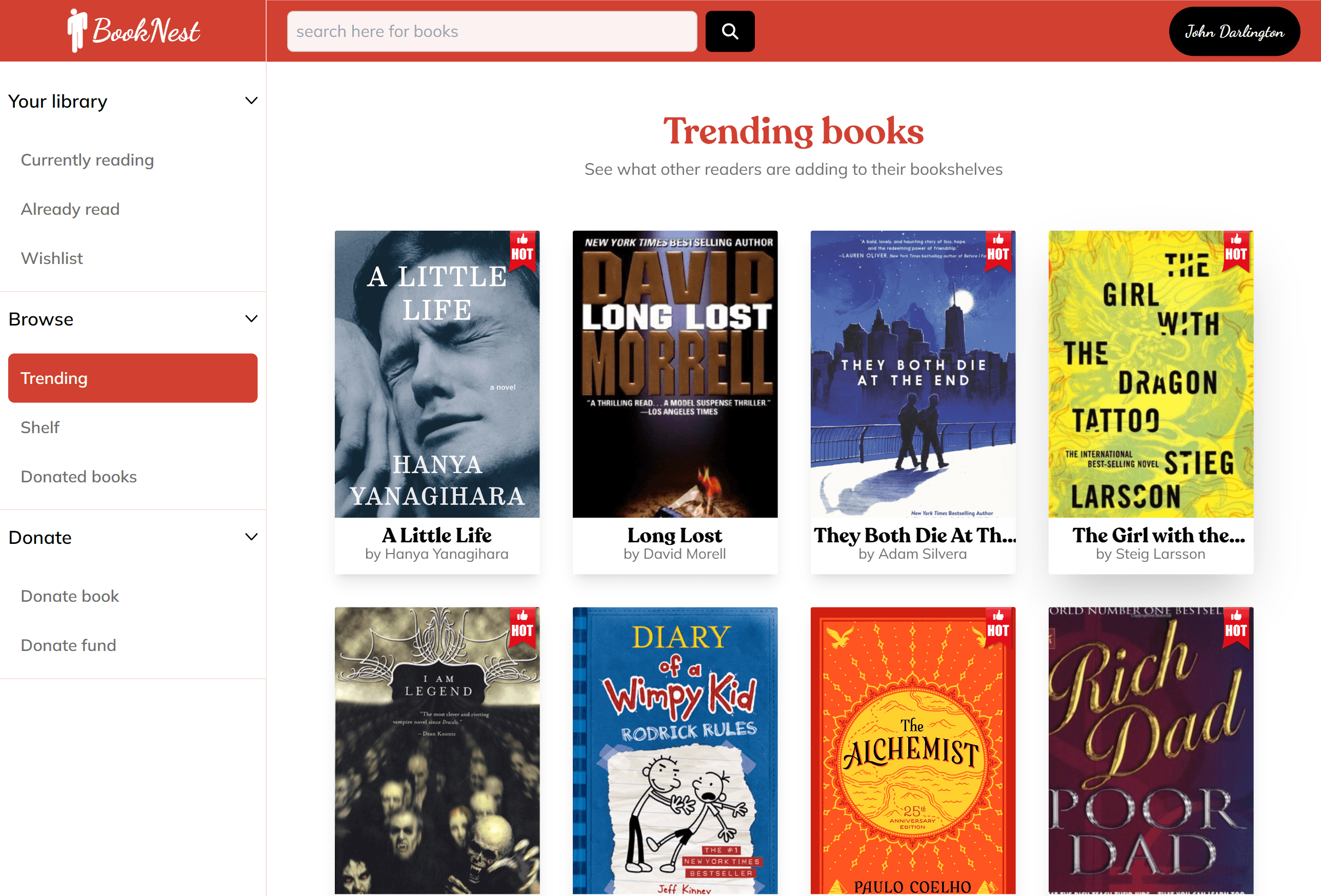This screenshot has height=896, width=1321.
Task: Open Diary of a Wimpy Kid cover
Action: (675, 750)
